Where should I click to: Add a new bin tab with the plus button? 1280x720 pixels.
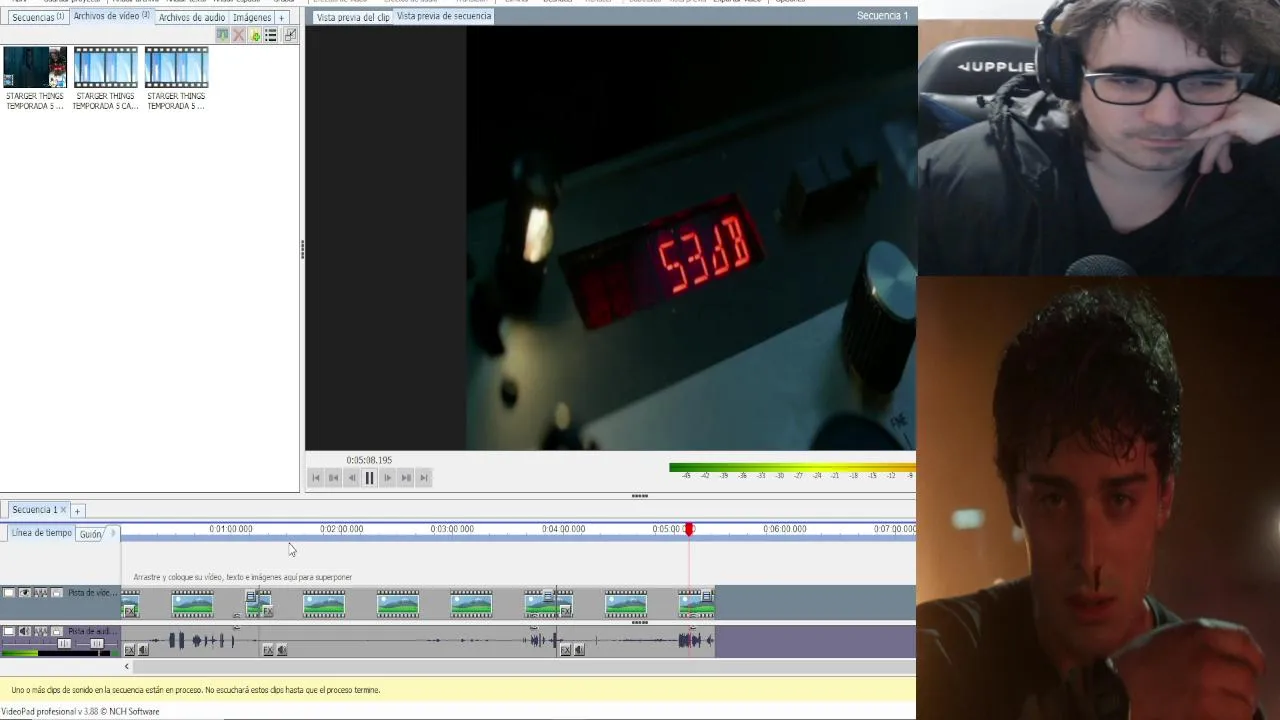click(x=282, y=17)
